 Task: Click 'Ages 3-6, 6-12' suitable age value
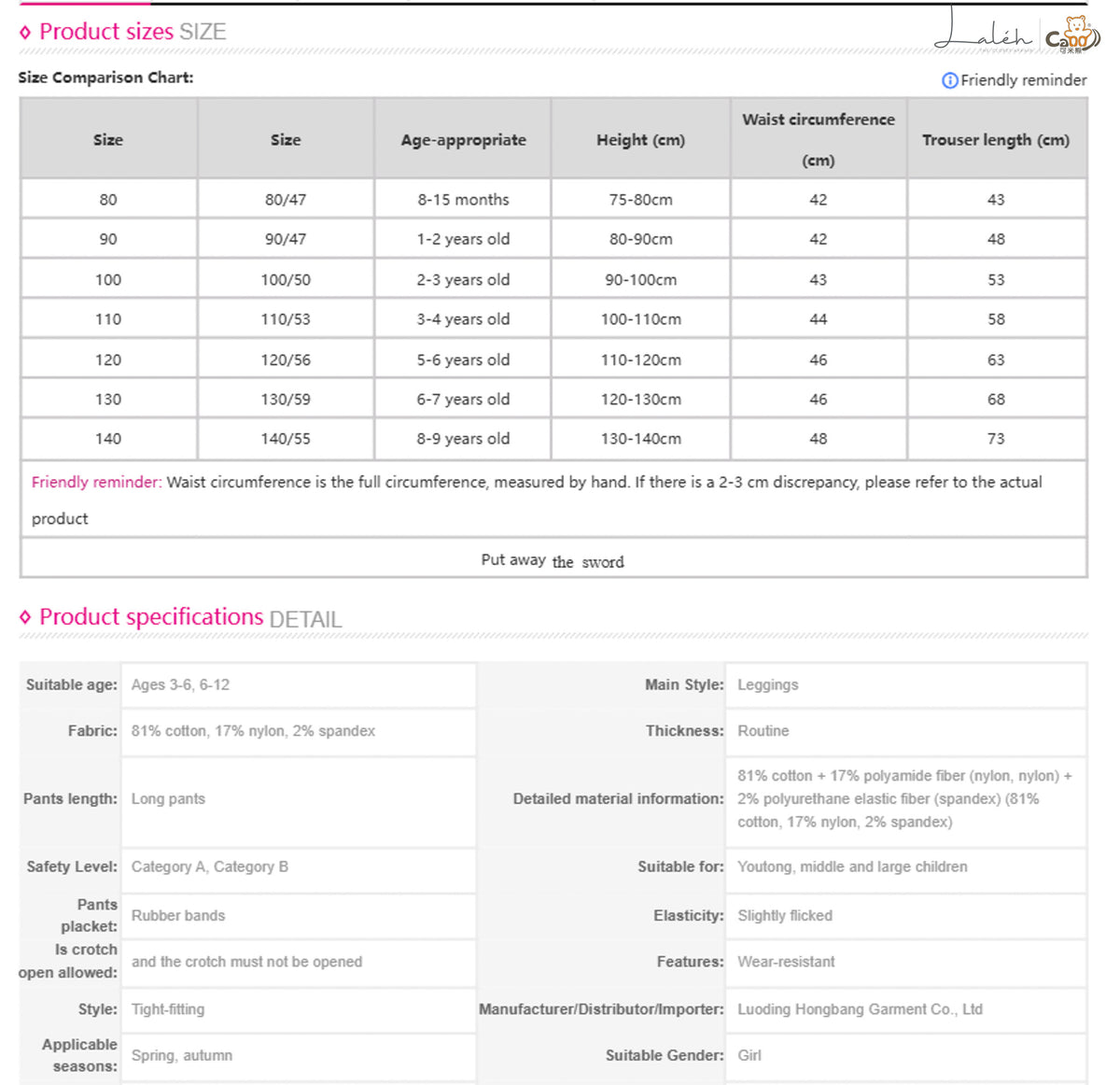tap(180, 684)
